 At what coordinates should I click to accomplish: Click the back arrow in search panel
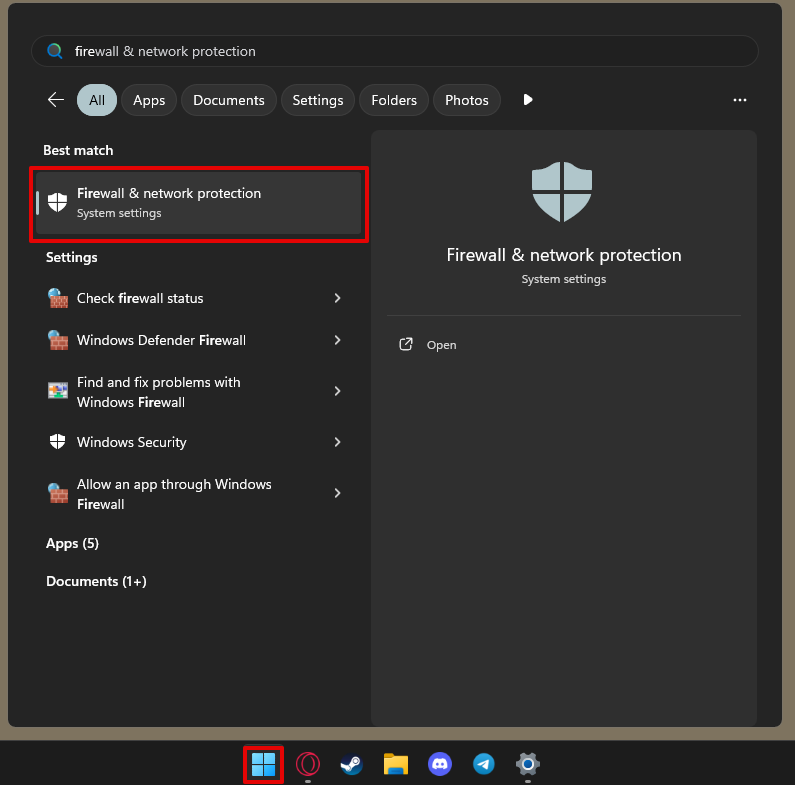[x=56, y=100]
